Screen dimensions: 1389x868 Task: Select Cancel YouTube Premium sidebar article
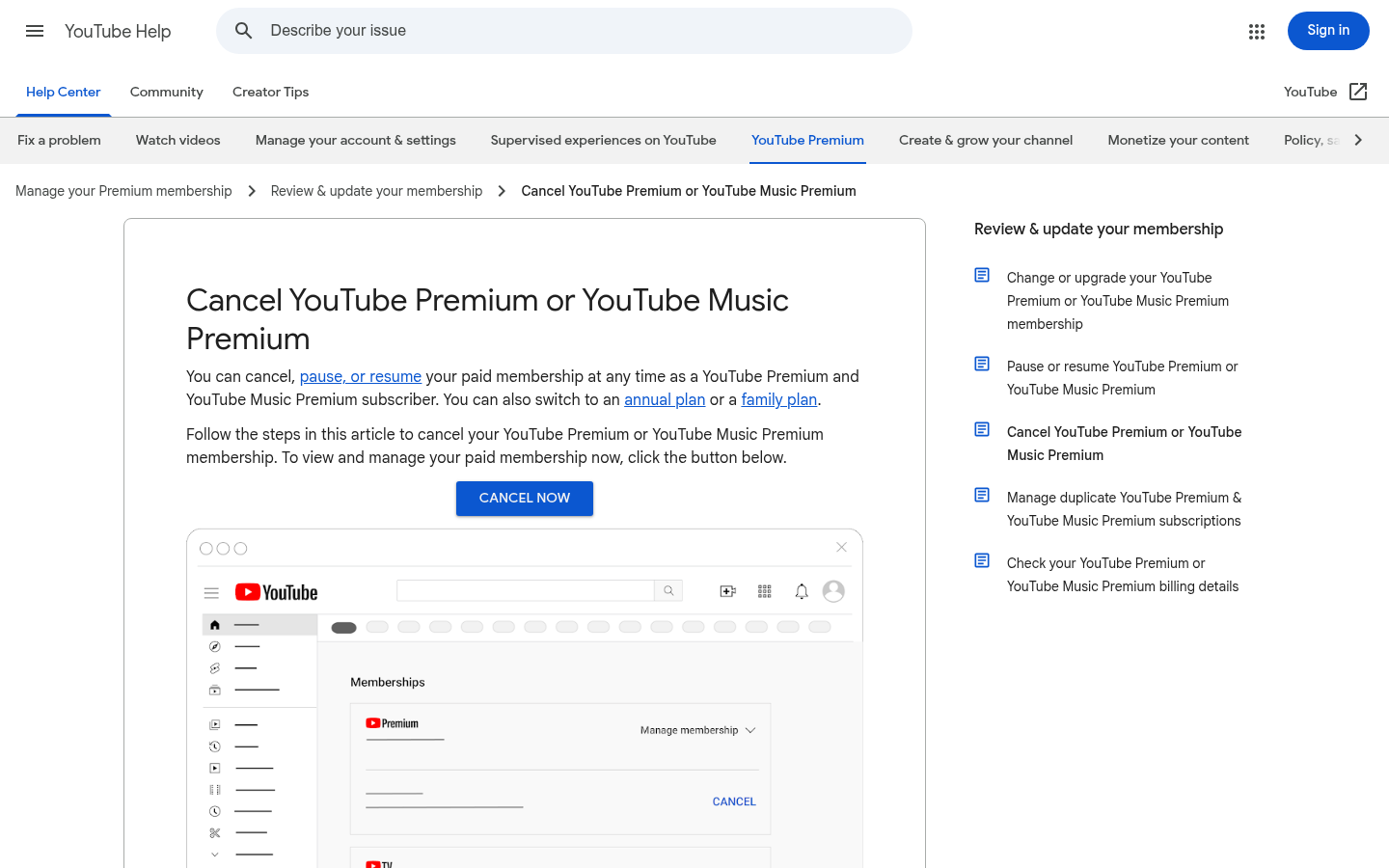click(1125, 444)
